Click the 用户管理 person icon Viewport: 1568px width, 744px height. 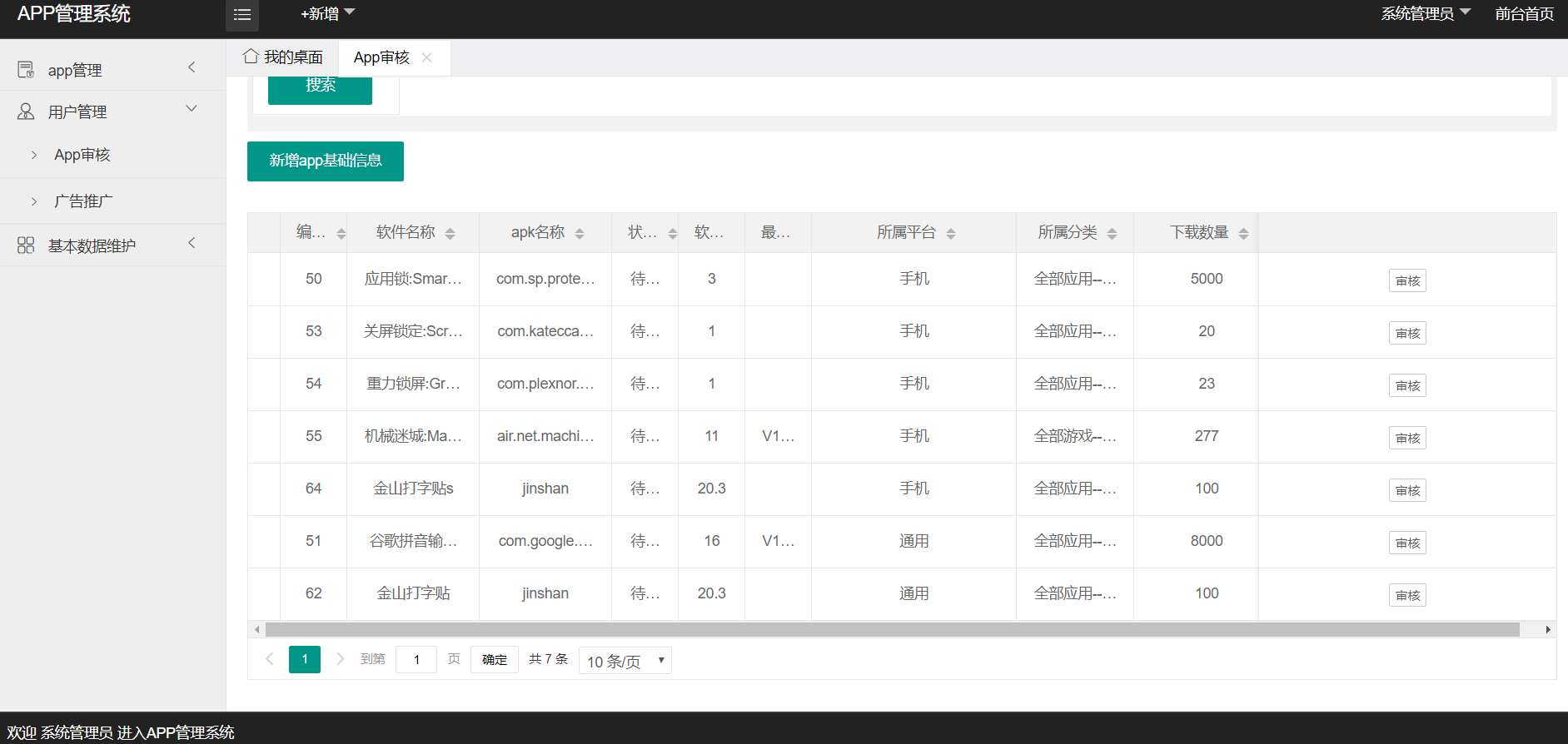click(26, 112)
